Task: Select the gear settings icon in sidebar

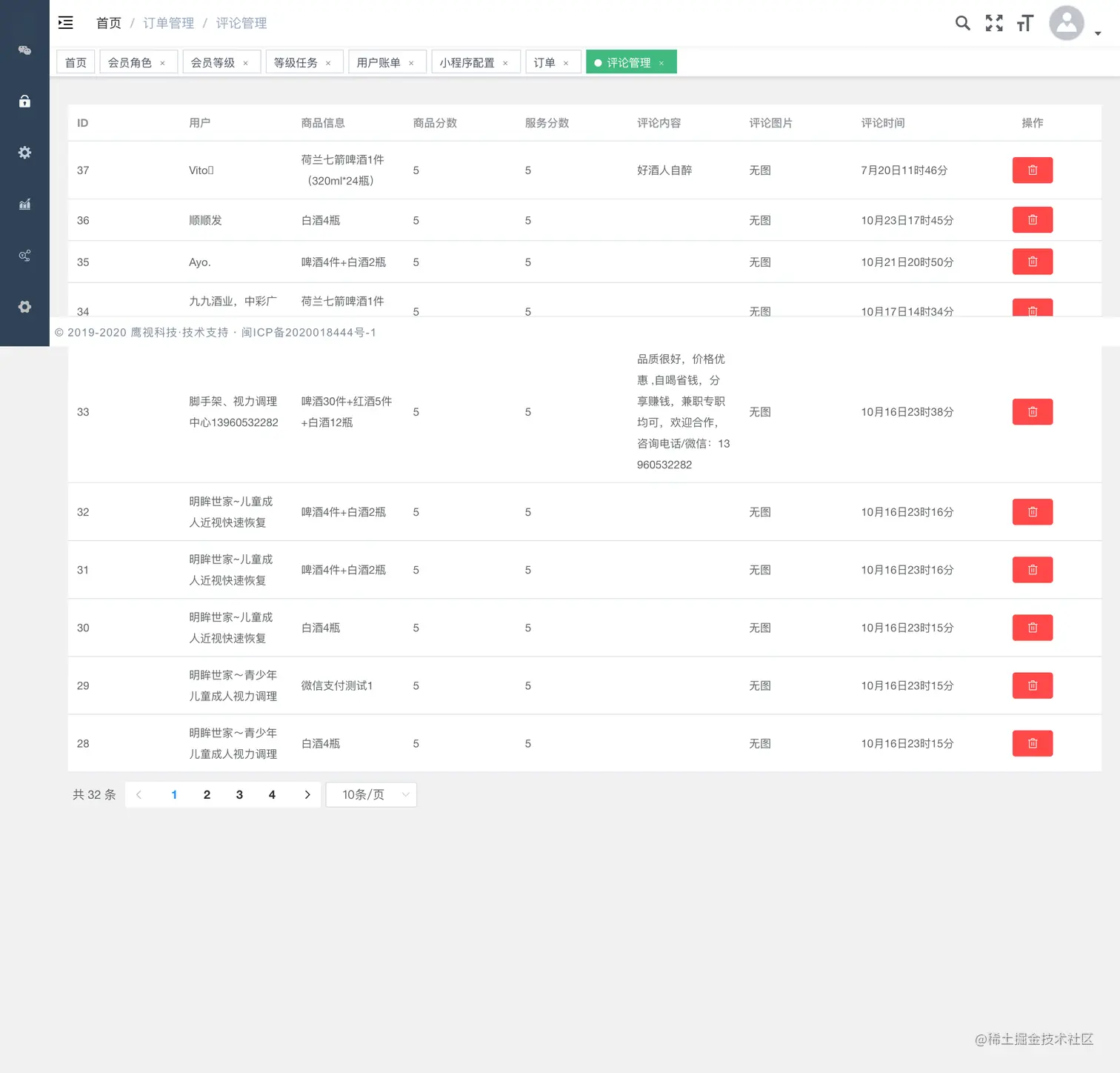Action: 24,153
